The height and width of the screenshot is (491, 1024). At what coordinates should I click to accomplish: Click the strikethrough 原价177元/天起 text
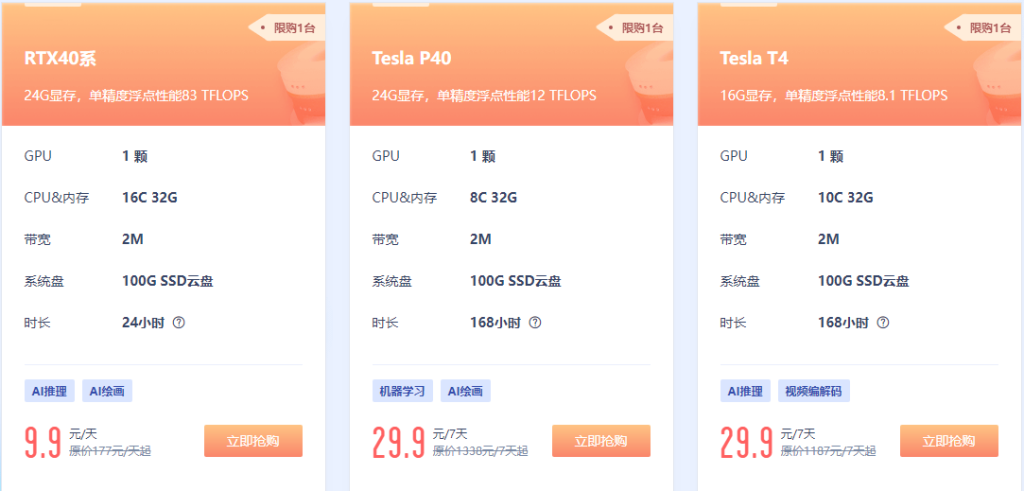click(110, 451)
